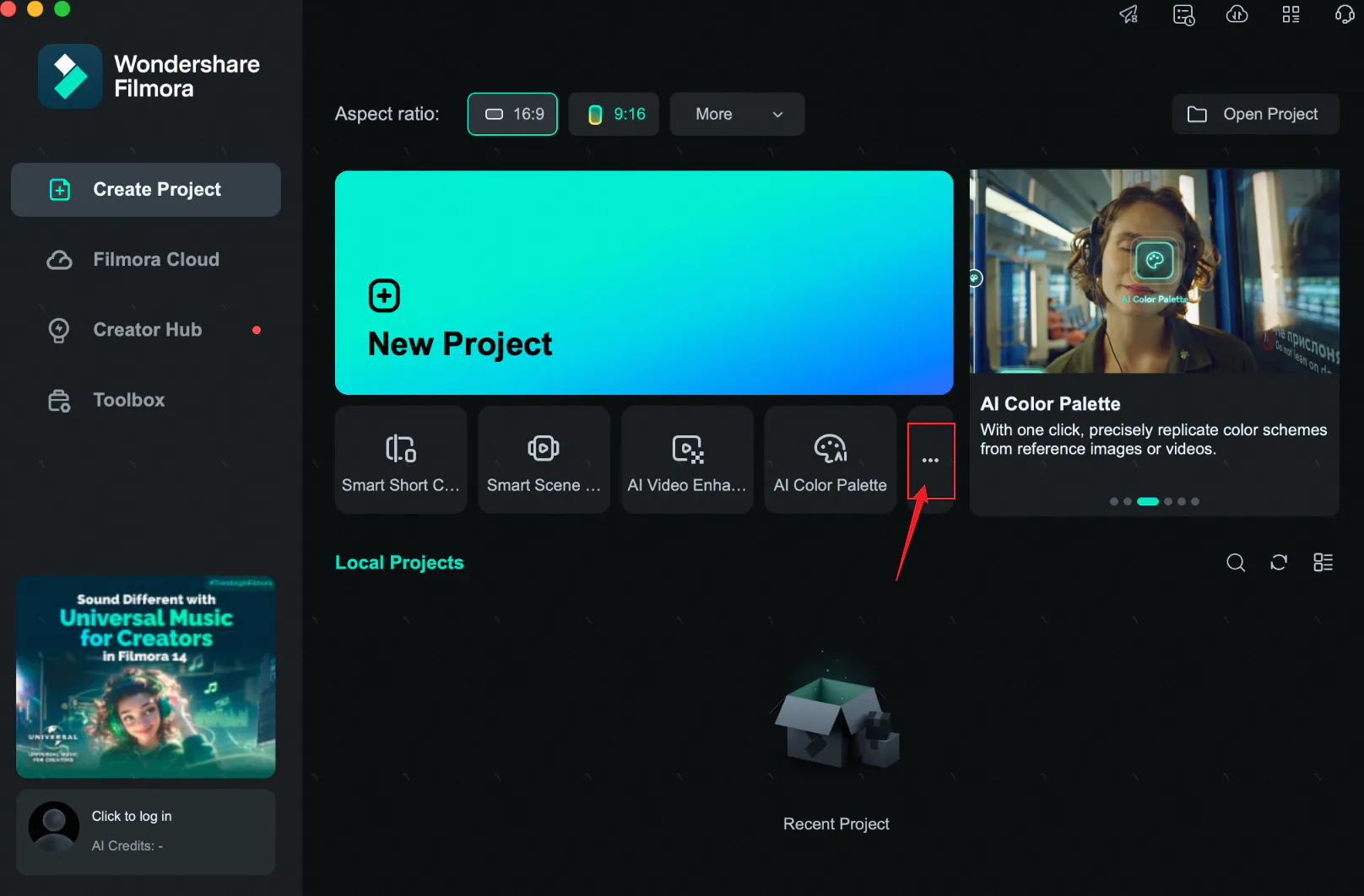The image size is (1364, 896).
Task: Click to log in
Action: click(x=132, y=816)
